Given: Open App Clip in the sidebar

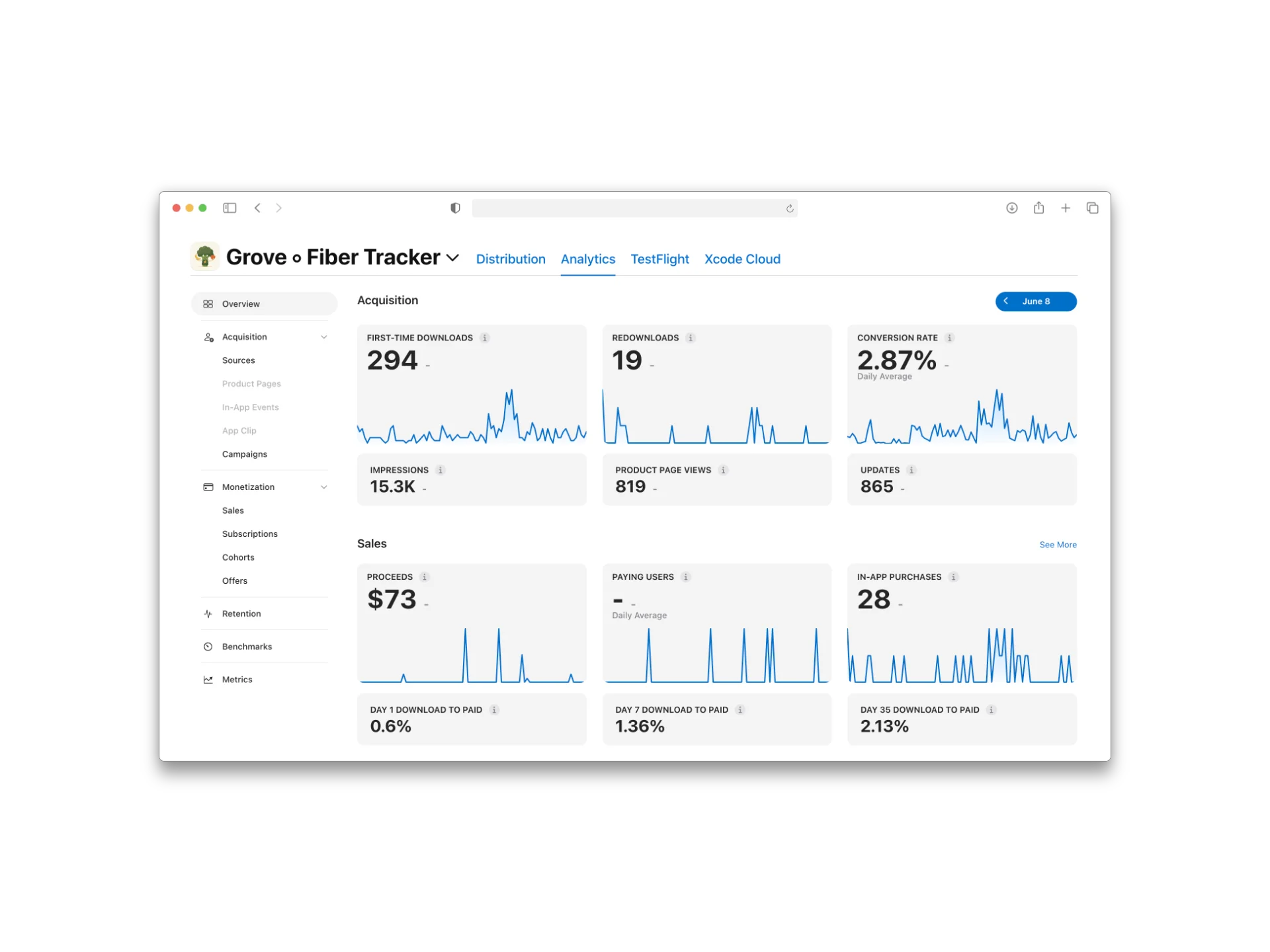Looking at the screenshot, I should click(x=239, y=431).
